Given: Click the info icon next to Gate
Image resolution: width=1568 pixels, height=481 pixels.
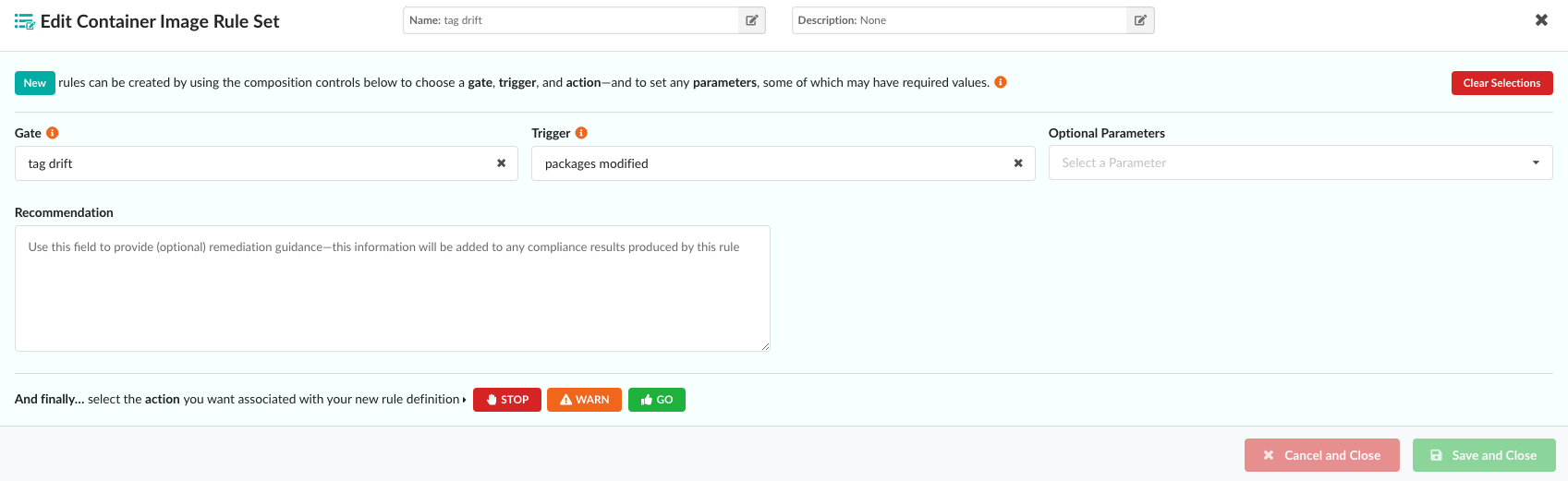Looking at the screenshot, I should (x=53, y=133).
